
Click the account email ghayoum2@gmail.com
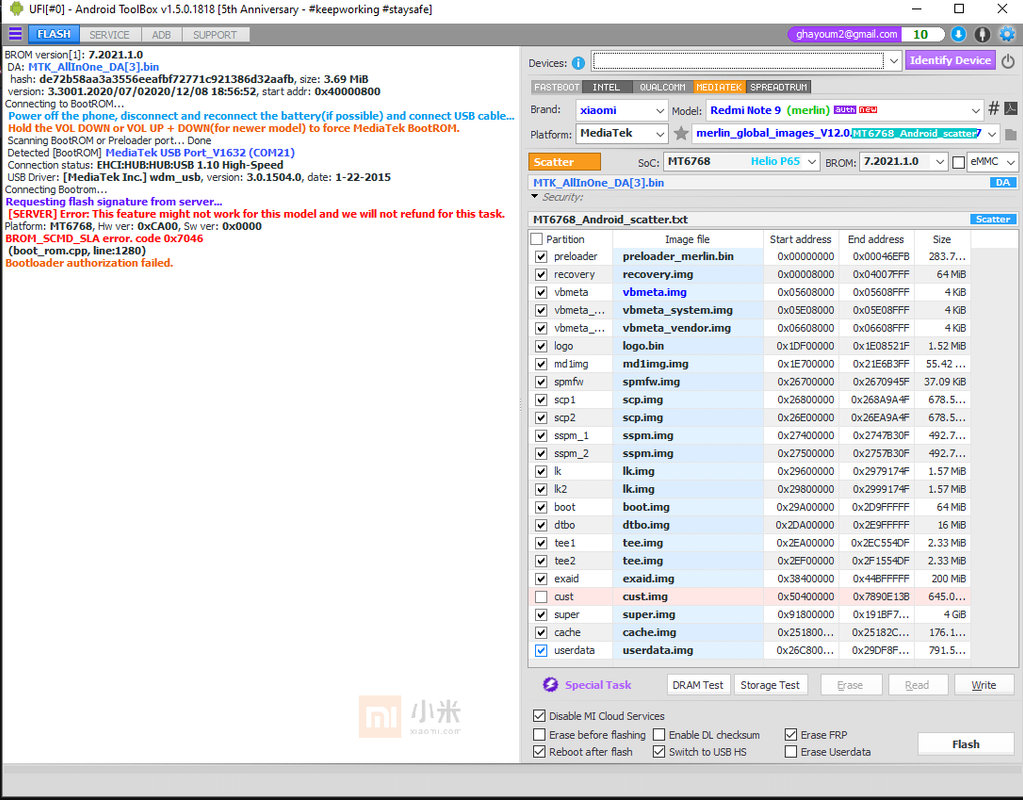(x=846, y=34)
